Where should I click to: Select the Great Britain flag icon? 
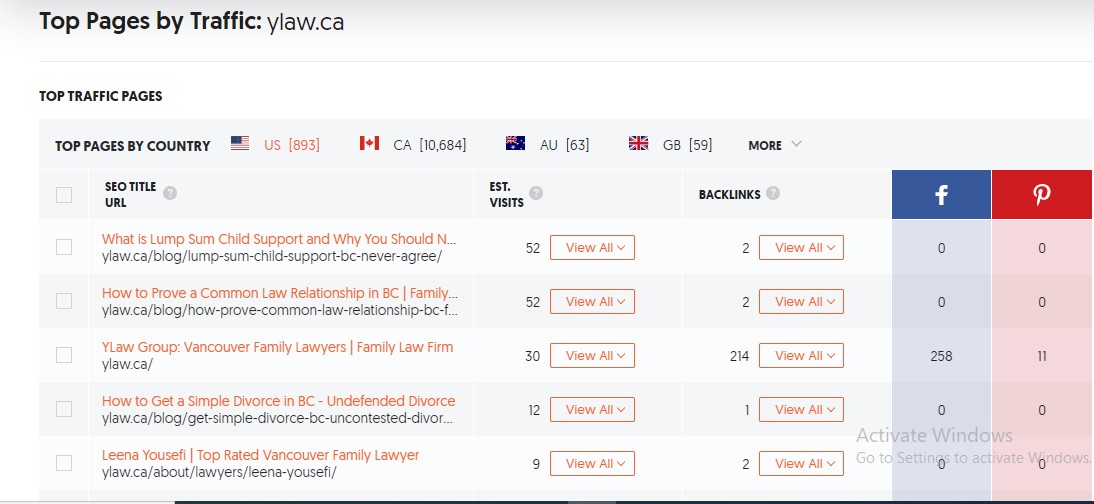point(638,143)
